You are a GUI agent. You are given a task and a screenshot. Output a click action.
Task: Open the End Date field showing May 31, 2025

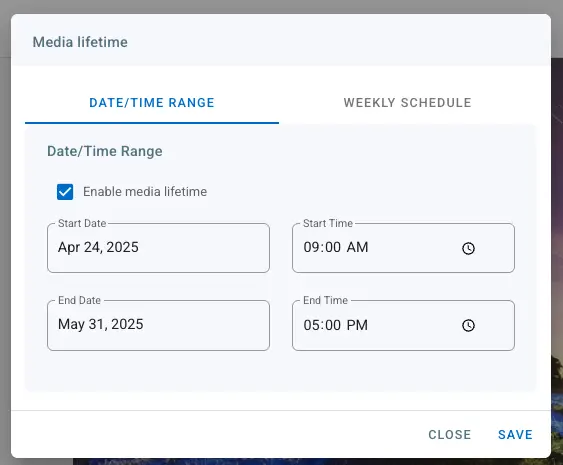(x=158, y=325)
